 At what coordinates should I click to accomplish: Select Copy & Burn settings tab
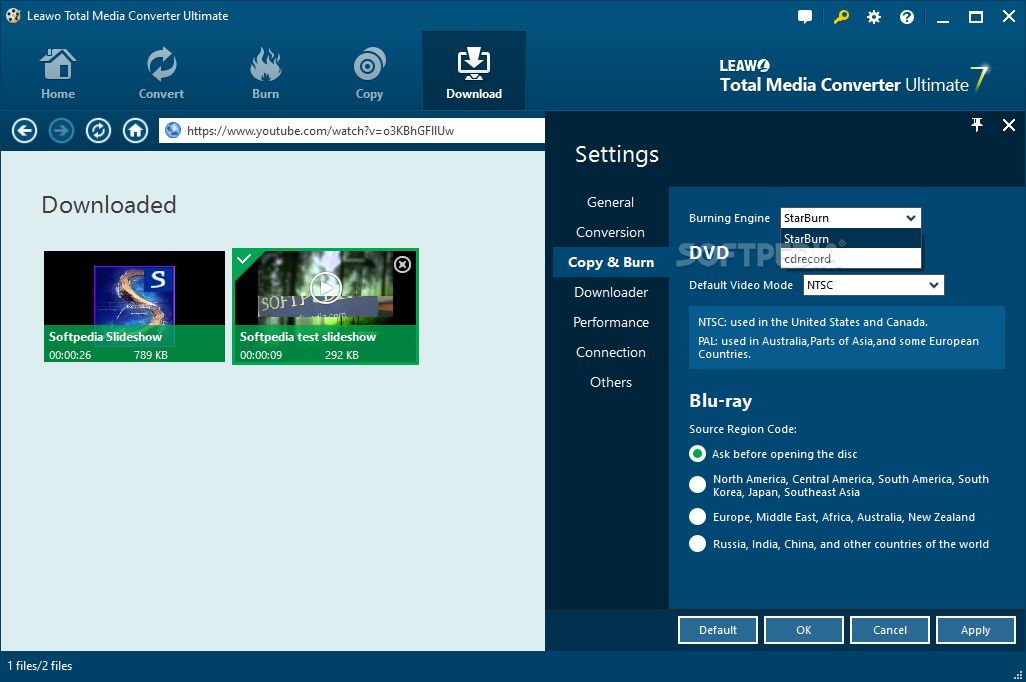610,262
